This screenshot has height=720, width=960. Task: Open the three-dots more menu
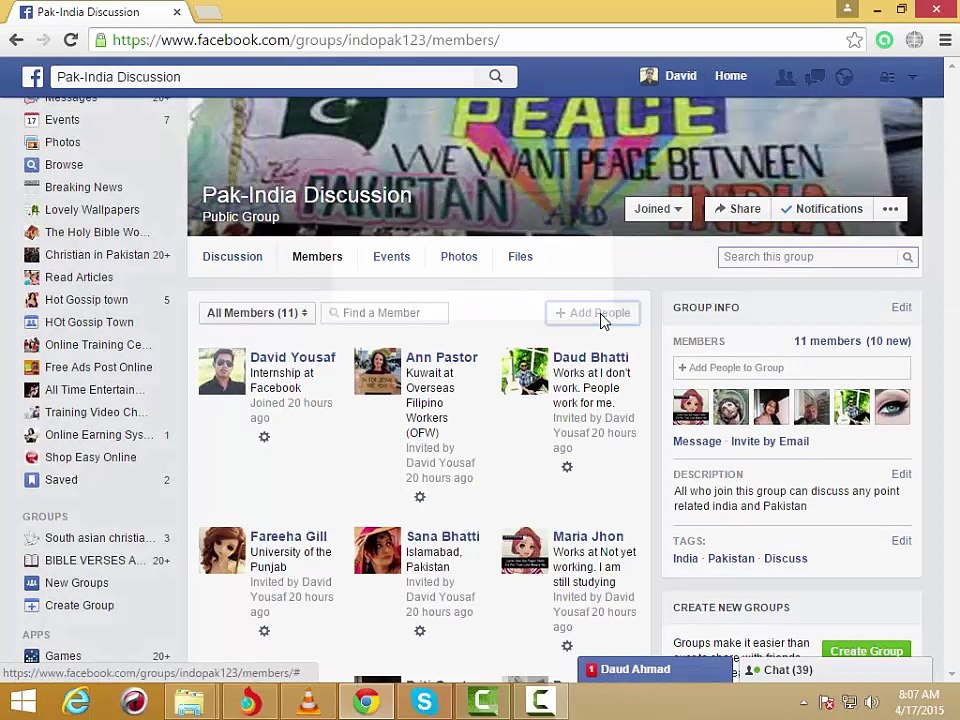(890, 209)
